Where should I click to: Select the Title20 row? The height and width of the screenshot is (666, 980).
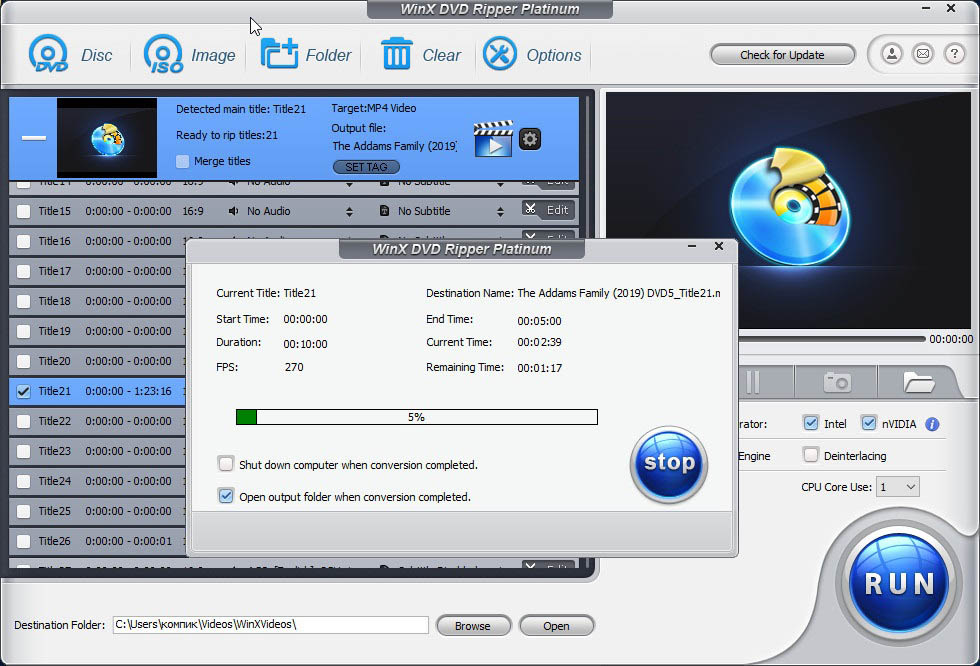point(97,361)
